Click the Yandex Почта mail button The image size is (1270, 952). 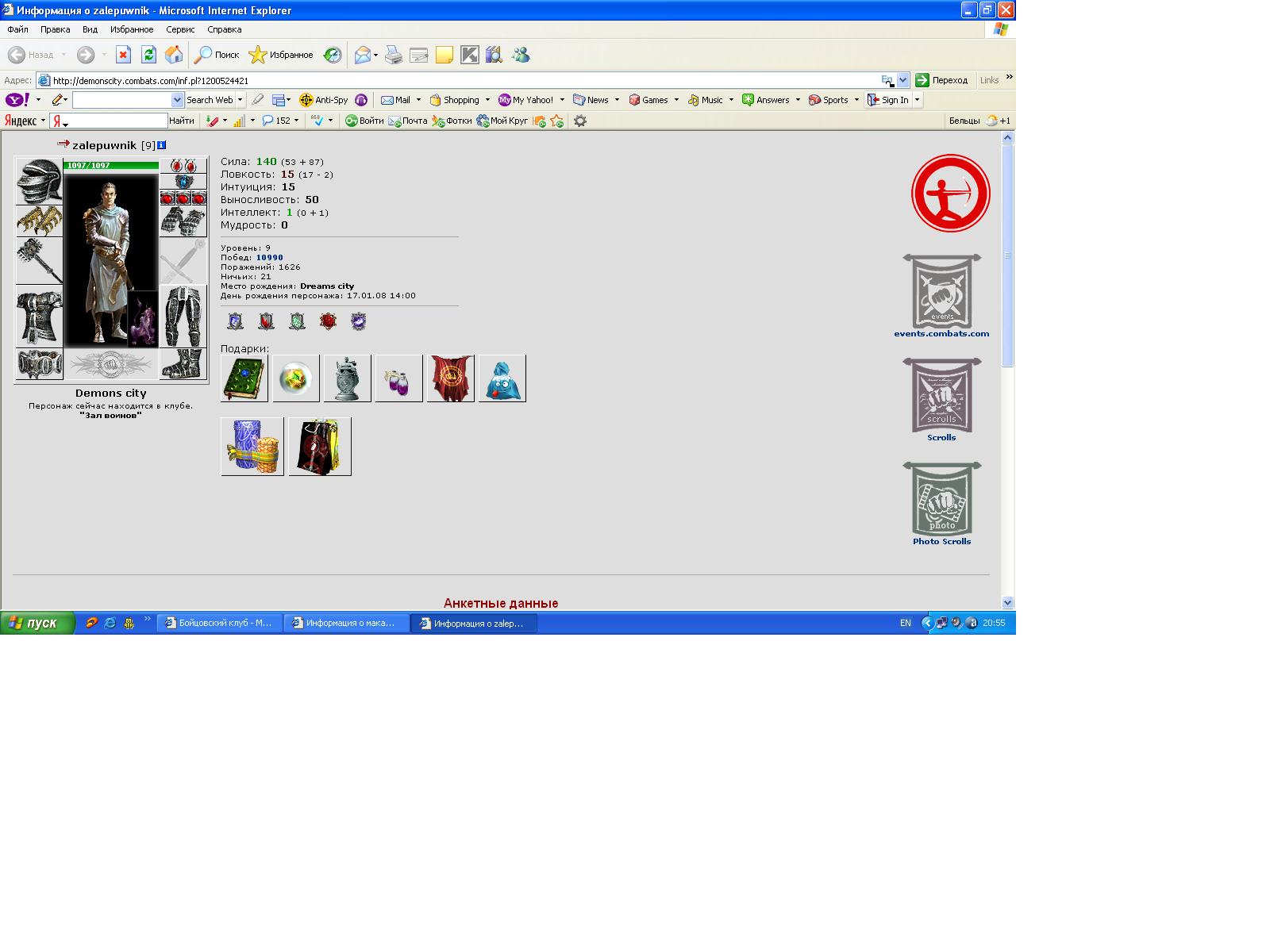point(408,121)
